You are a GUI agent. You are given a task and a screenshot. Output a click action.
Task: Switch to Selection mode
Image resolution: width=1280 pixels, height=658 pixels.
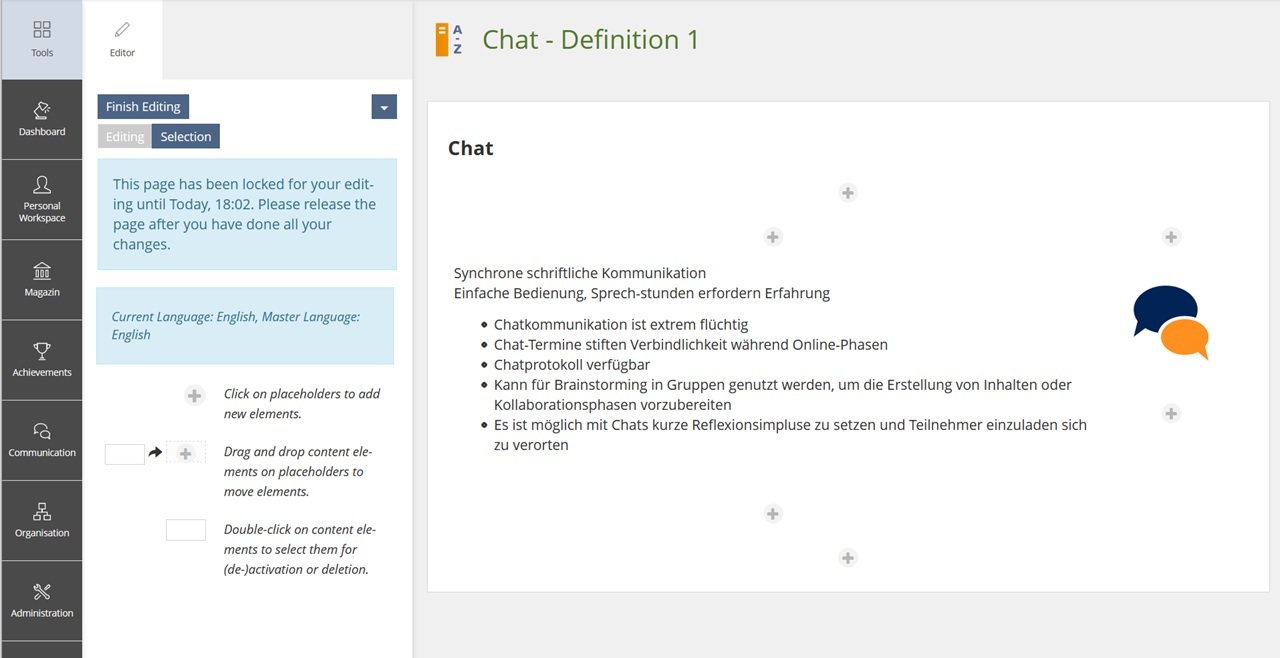click(x=186, y=137)
